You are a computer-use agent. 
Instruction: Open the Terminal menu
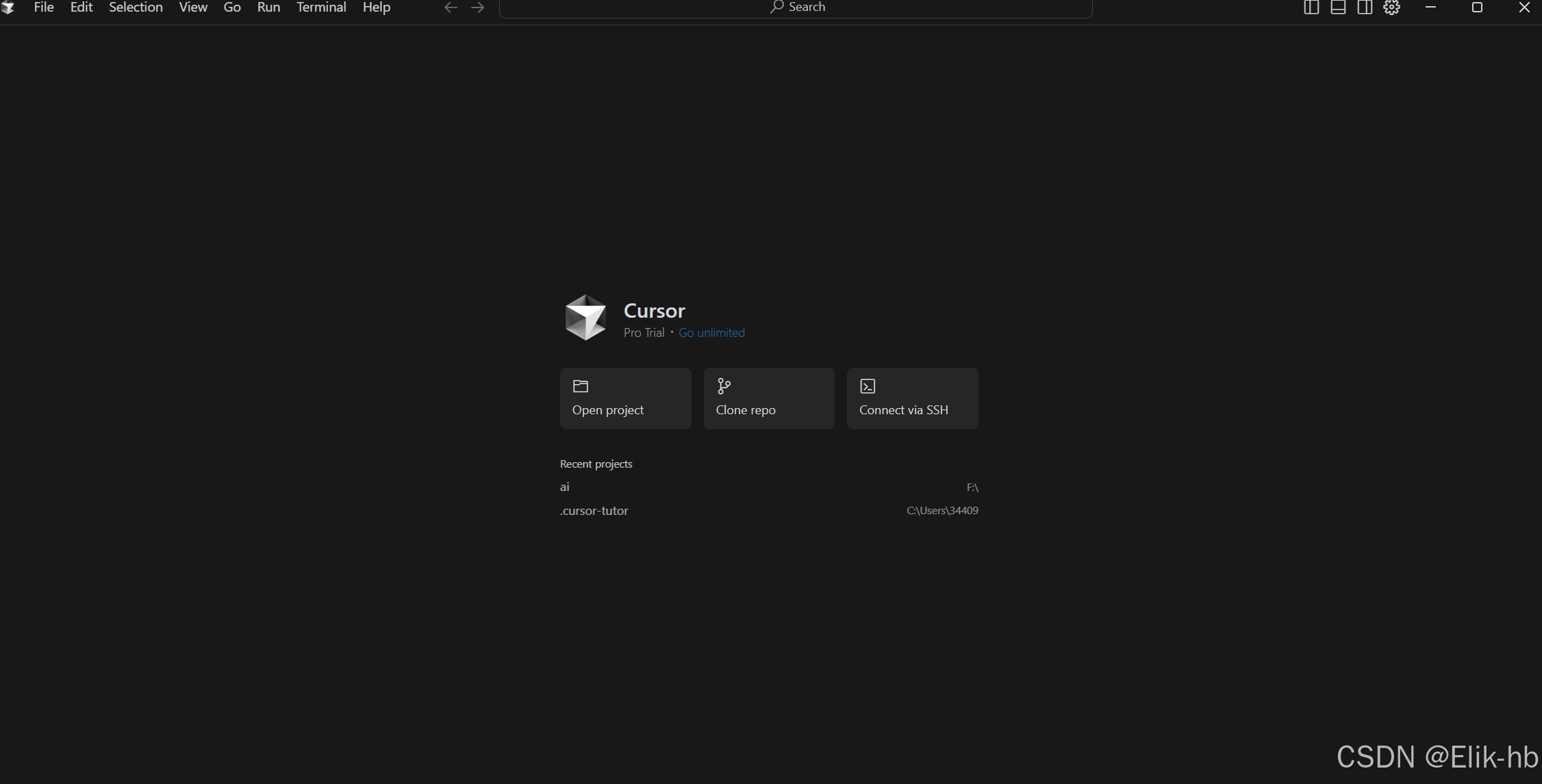point(321,8)
